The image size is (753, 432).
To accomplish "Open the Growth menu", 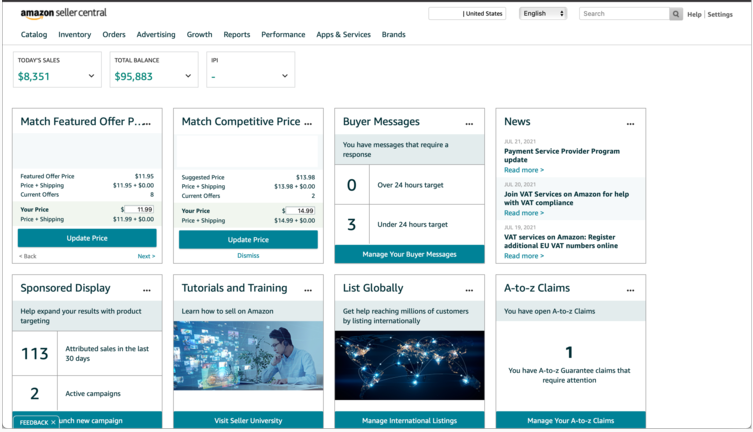I will tap(199, 35).
